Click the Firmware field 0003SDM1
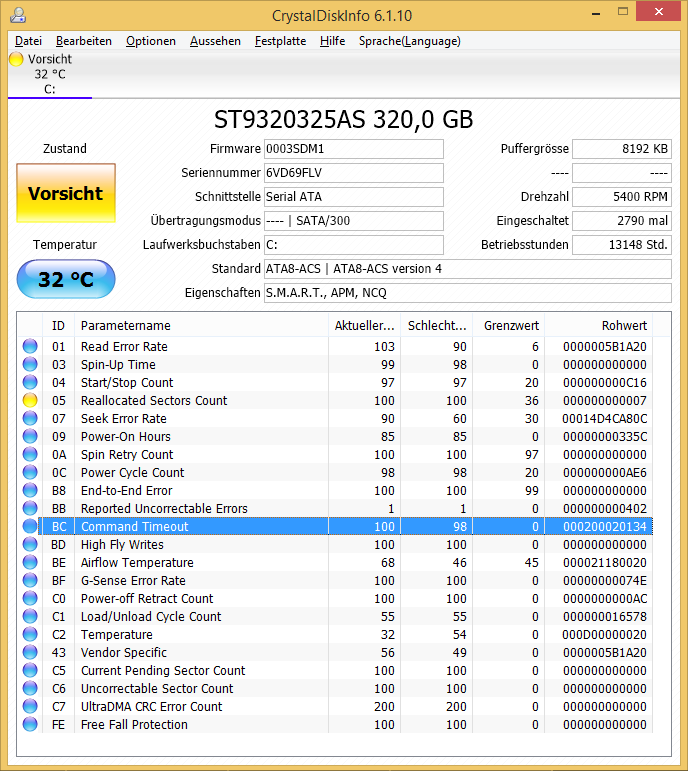Viewport: 688px width, 771px height. (x=354, y=149)
